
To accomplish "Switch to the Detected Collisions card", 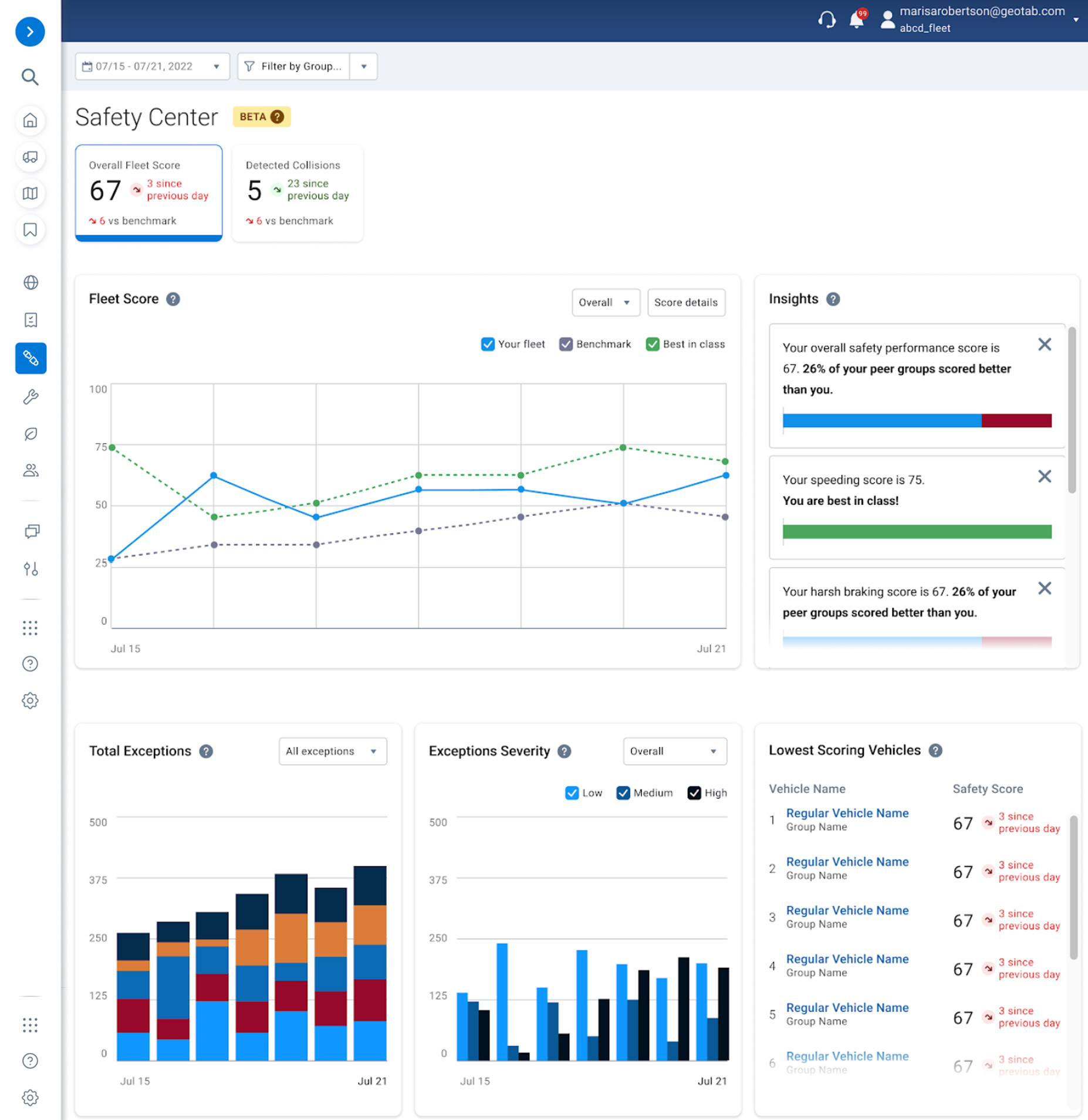I will (x=298, y=193).
